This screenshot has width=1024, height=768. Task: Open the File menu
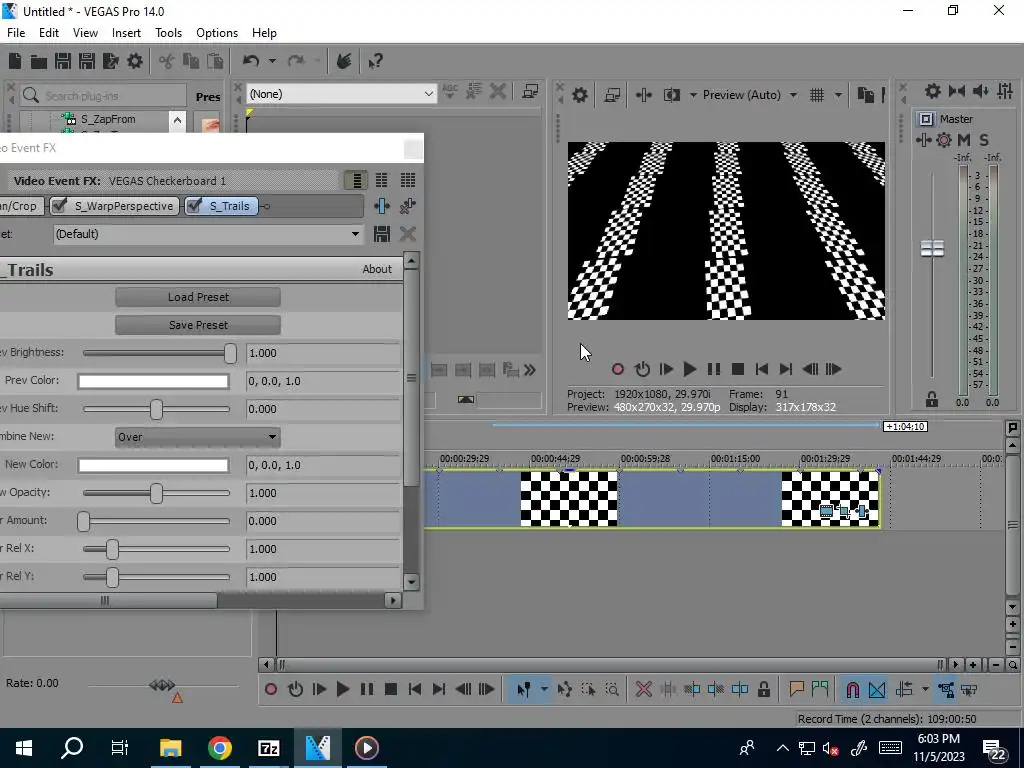[16, 33]
